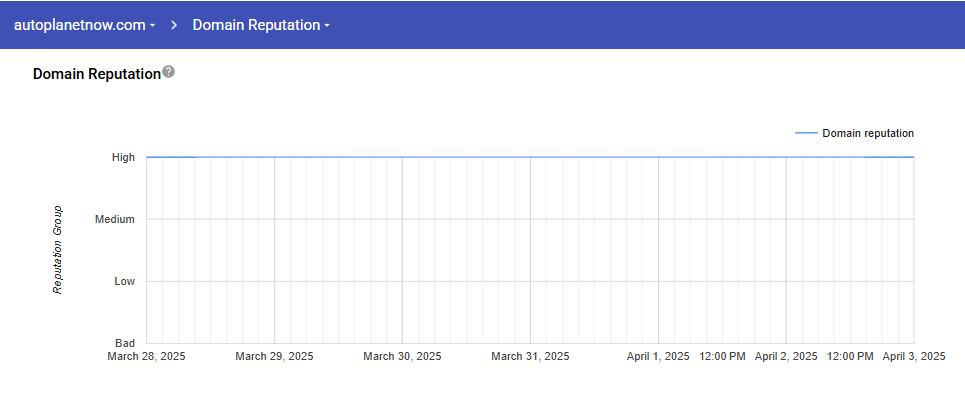The width and height of the screenshot is (965, 407).
Task: Select the 'Domain reputation' legend label
Action: click(x=867, y=133)
